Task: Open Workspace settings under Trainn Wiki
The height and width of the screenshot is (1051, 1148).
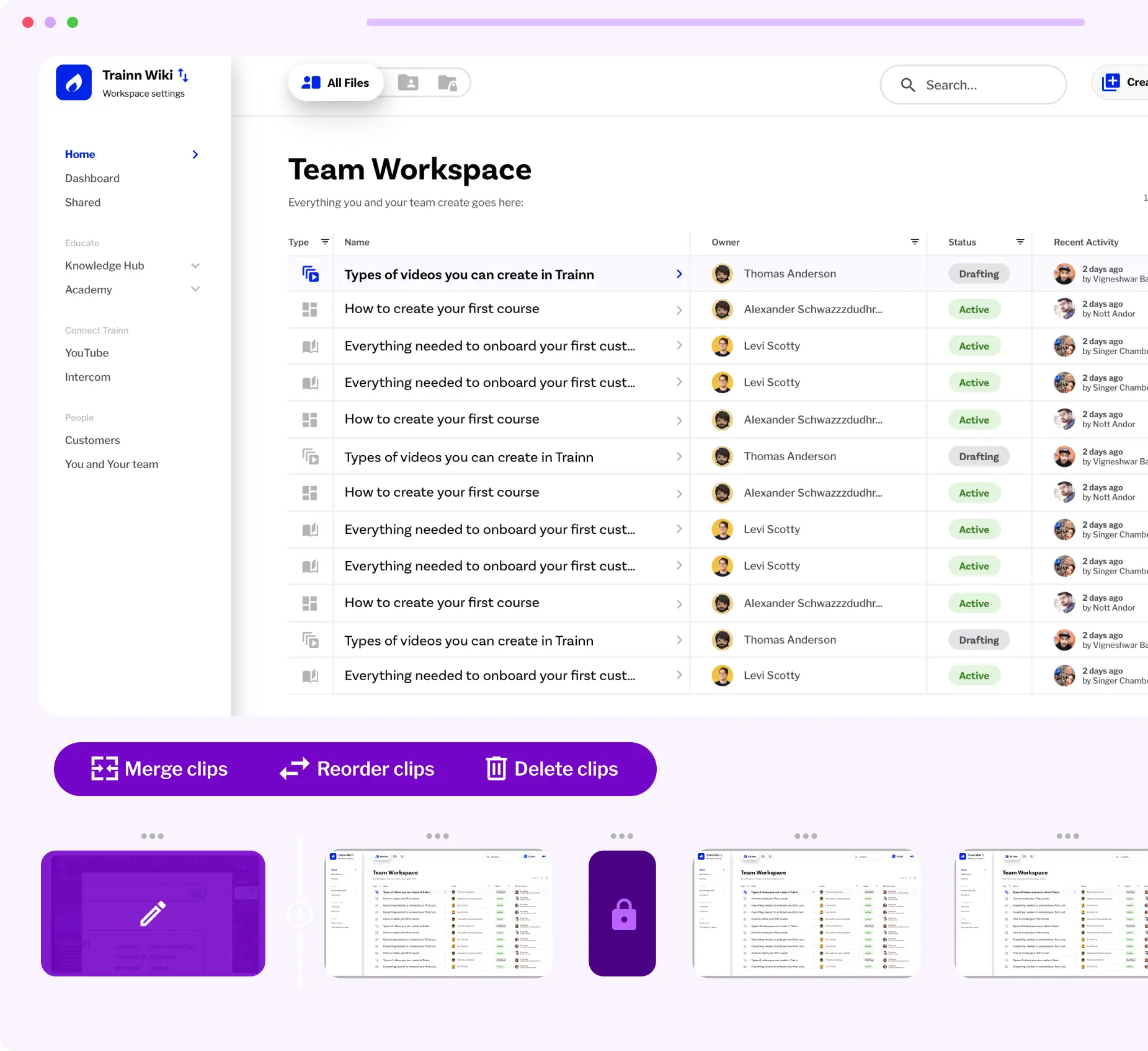Action: tap(143, 93)
